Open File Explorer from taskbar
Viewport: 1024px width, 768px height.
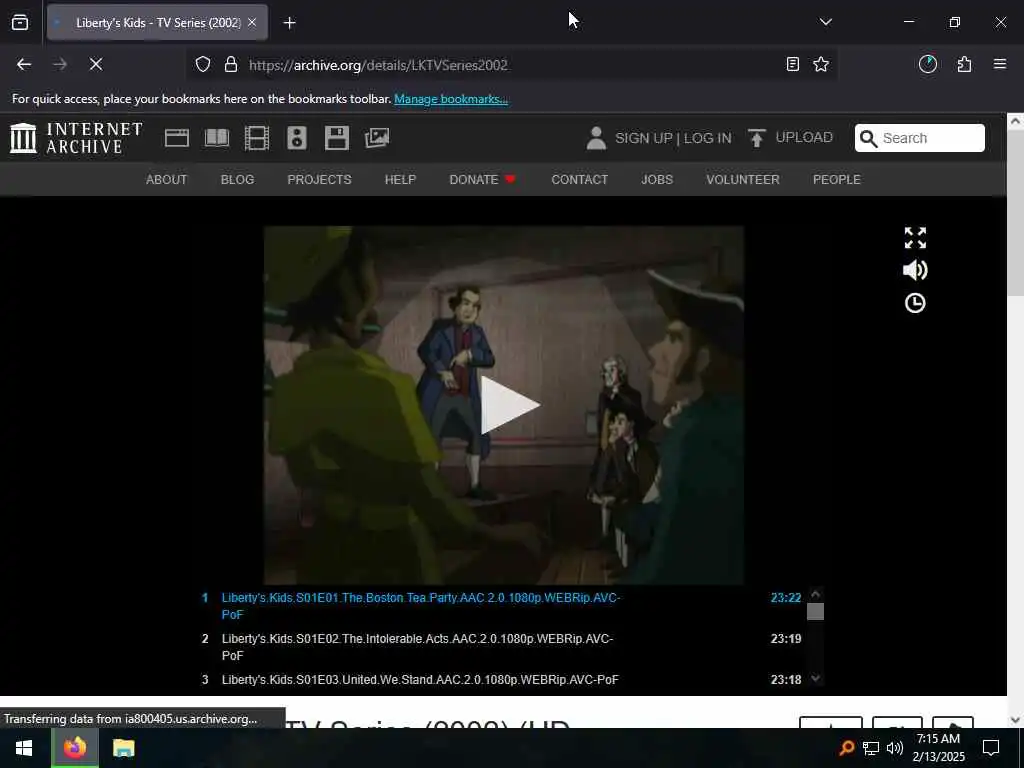(x=123, y=748)
